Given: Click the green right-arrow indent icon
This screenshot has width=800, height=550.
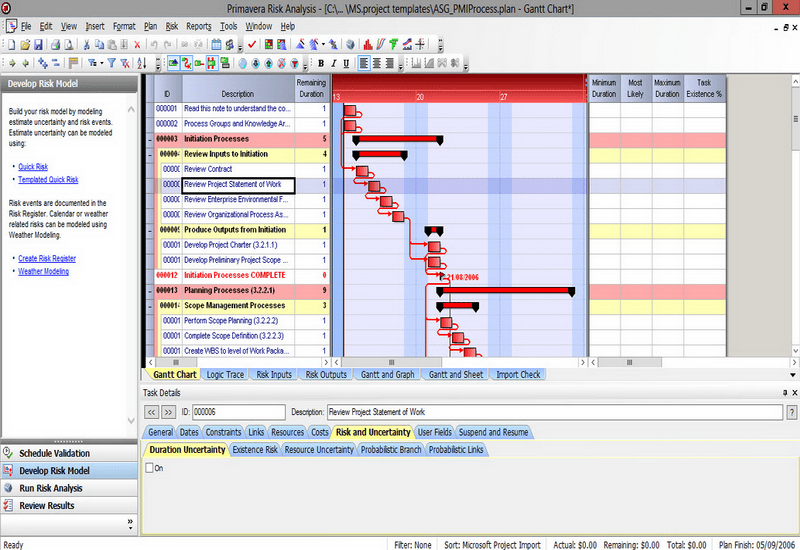Looking at the screenshot, I should click(12, 63).
